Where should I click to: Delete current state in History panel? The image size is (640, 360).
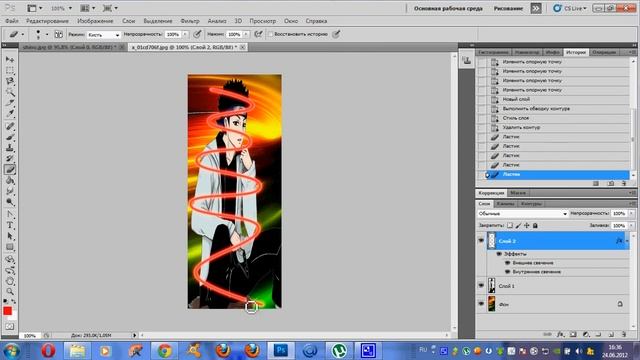(624, 184)
